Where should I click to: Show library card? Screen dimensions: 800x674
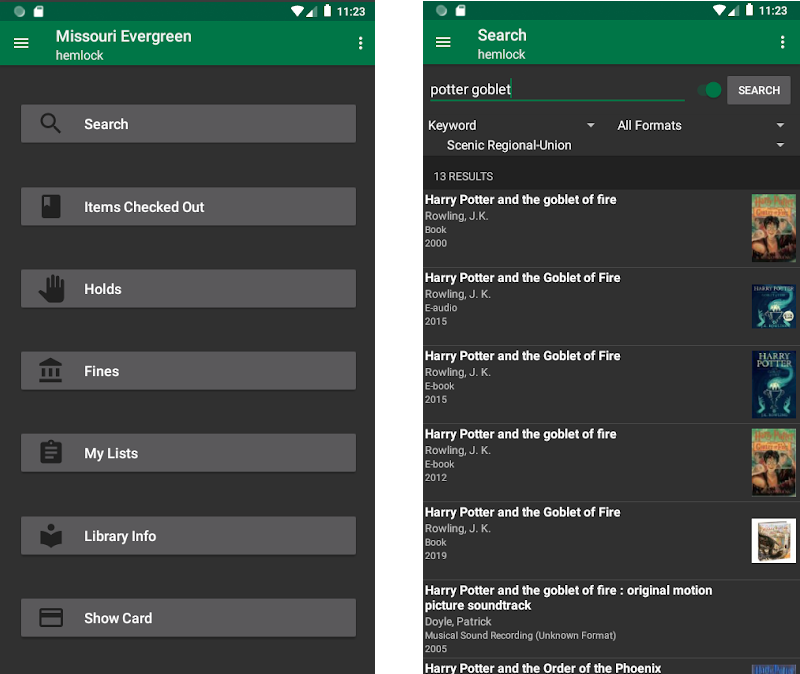pyautogui.click(x=188, y=618)
